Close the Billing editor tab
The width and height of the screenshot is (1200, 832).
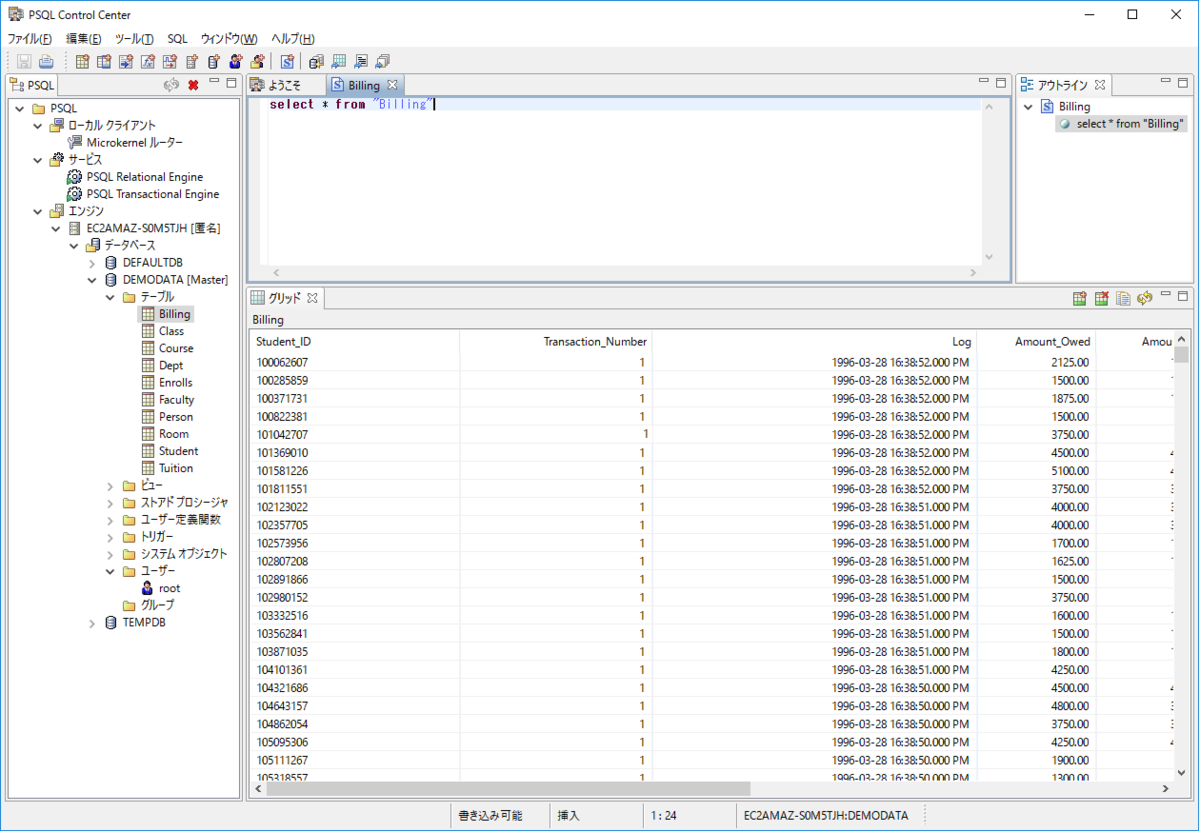[x=393, y=85]
